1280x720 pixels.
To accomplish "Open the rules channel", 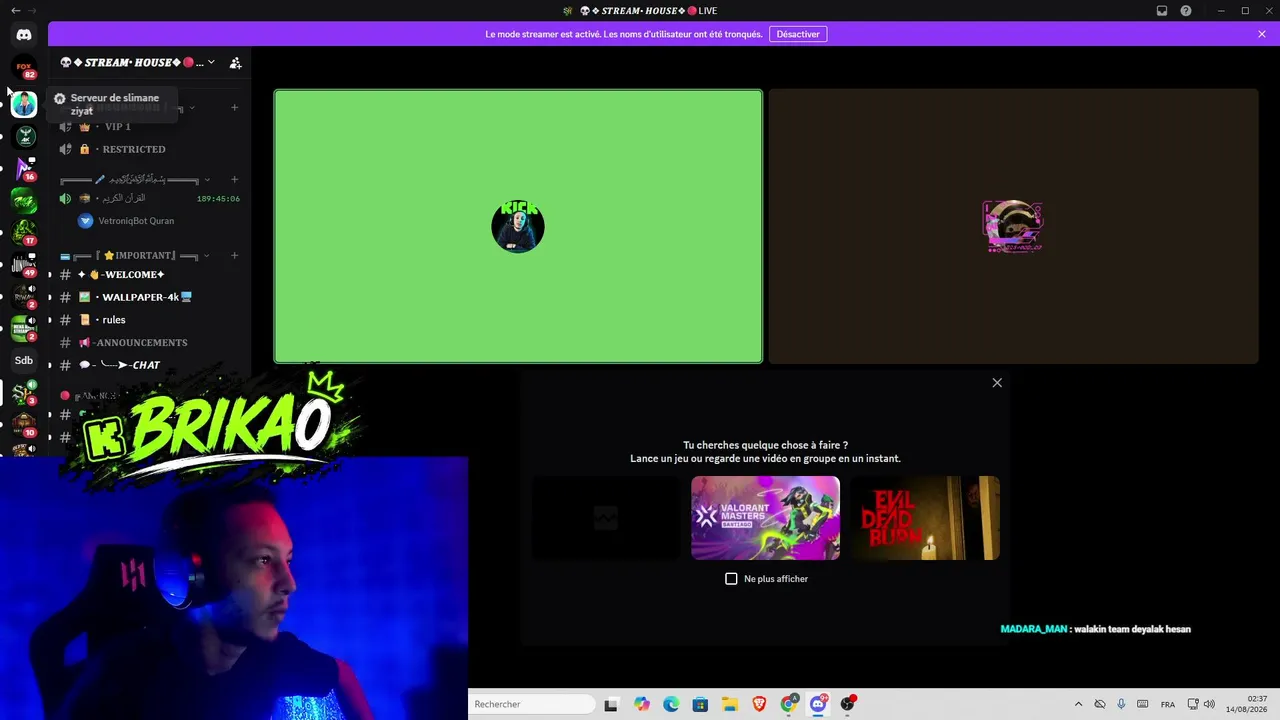I will (x=150, y=320).
